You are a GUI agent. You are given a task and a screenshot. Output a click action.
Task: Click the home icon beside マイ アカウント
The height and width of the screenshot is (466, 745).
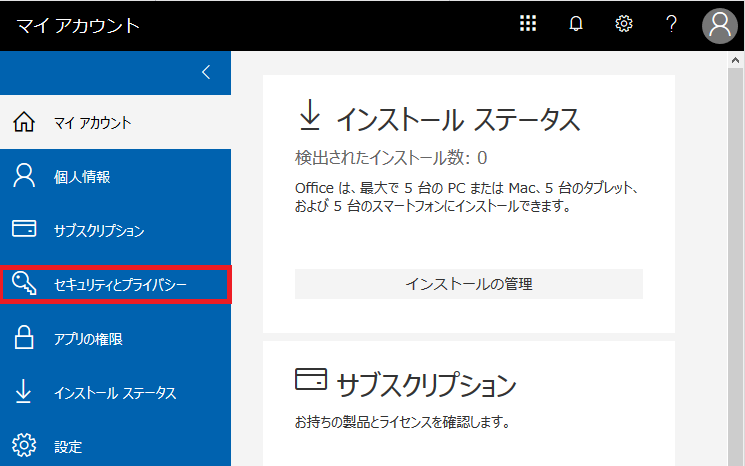click(24, 123)
